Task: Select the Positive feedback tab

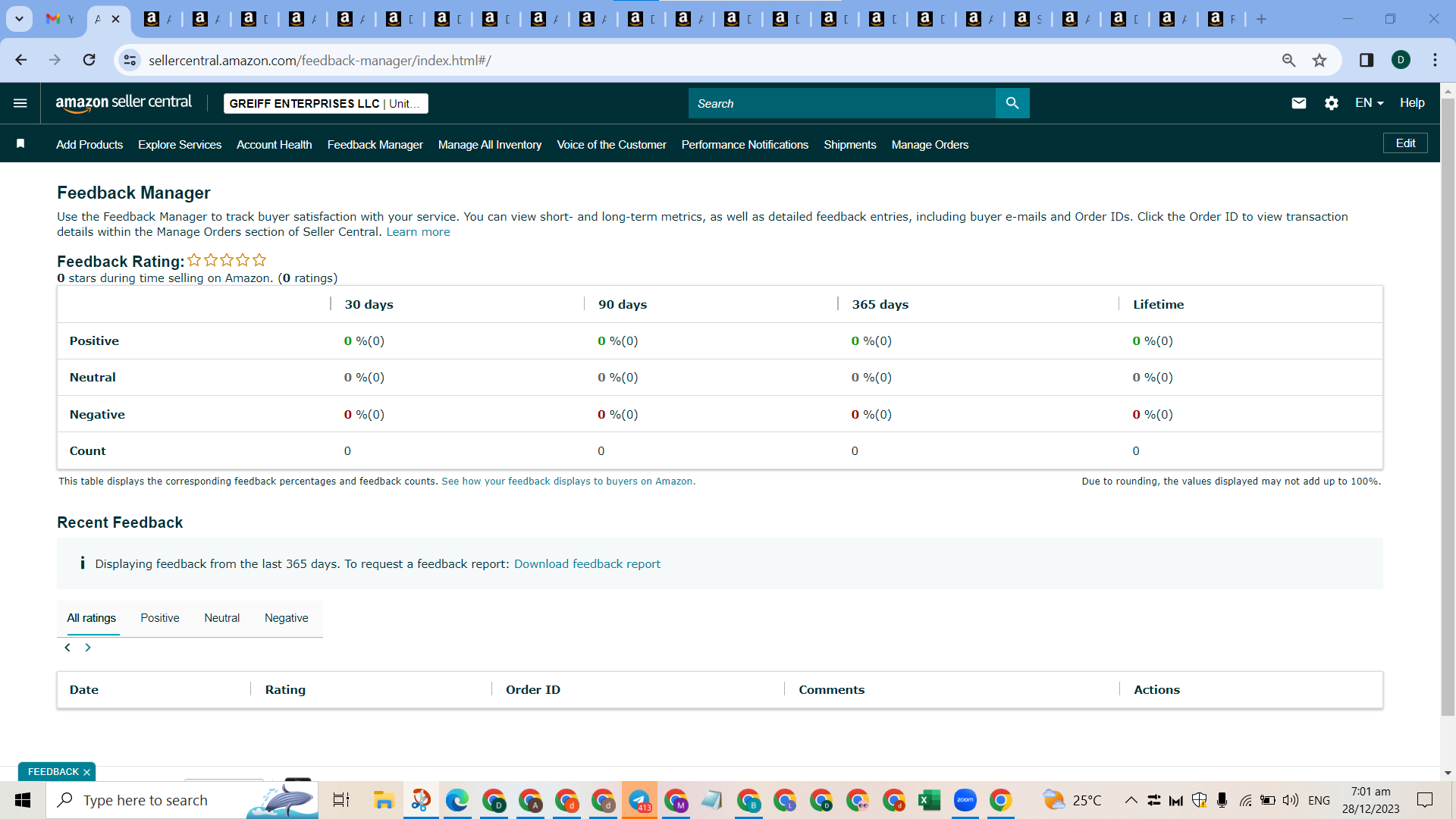Action: [160, 618]
